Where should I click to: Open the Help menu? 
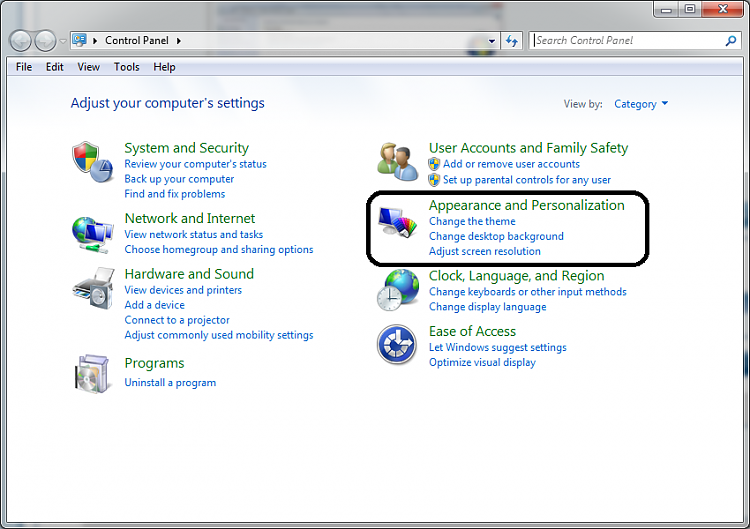click(164, 67)
